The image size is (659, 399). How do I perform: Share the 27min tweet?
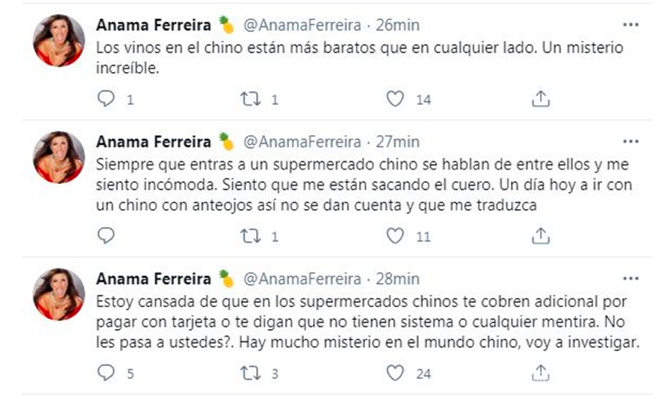click(x=540, y=236)
